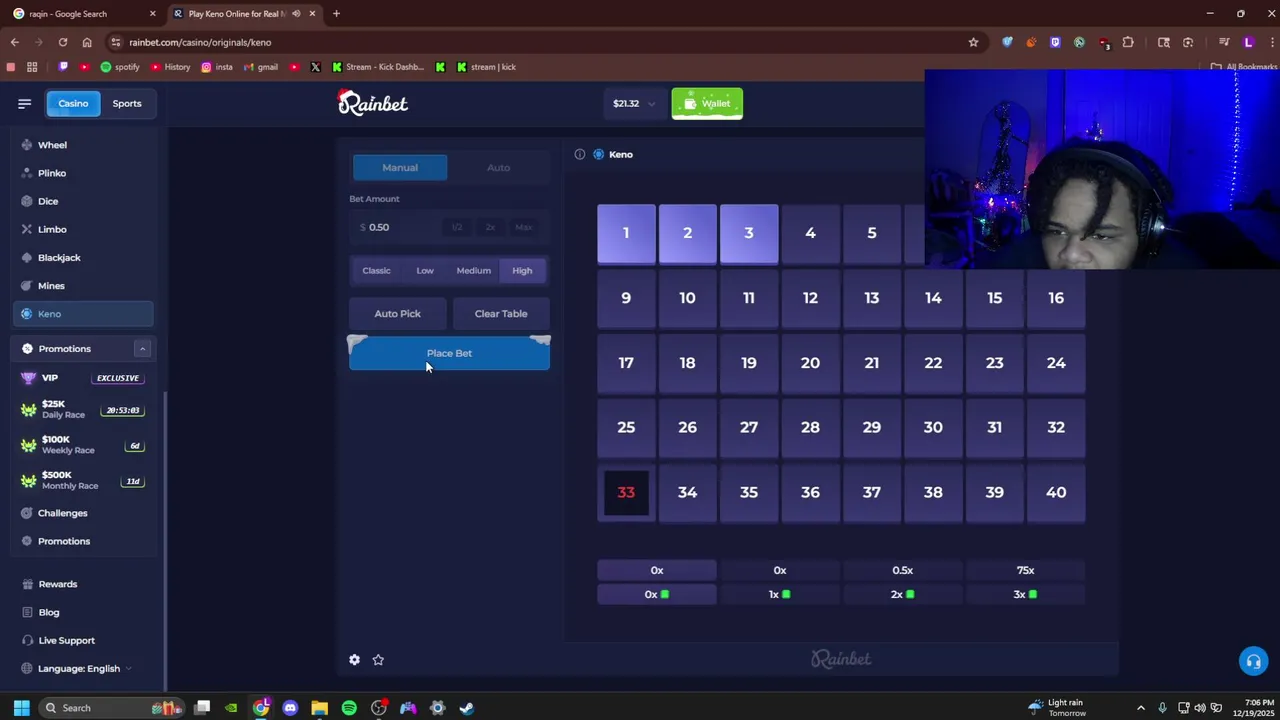Viewport: 1280px width, 720px height.
Task: Open the Wallet
Action: point(707,103)
